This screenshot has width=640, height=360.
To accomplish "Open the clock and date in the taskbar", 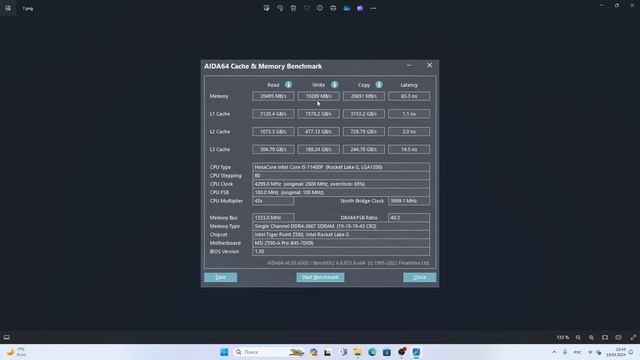I will click(616, 352).
